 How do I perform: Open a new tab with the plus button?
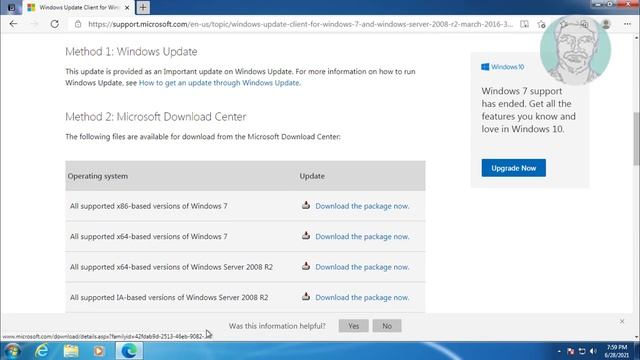143,7
